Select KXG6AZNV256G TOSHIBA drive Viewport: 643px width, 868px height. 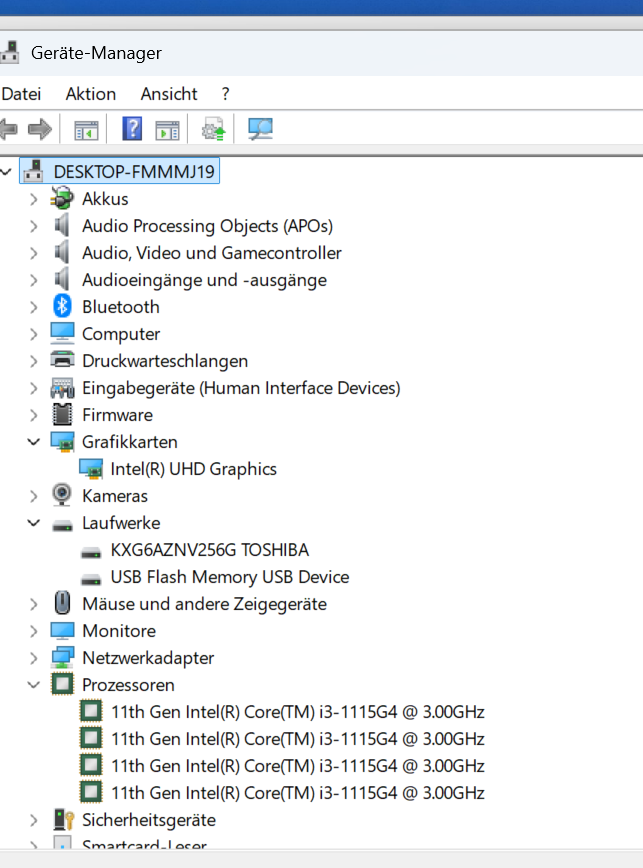(210, 550)
